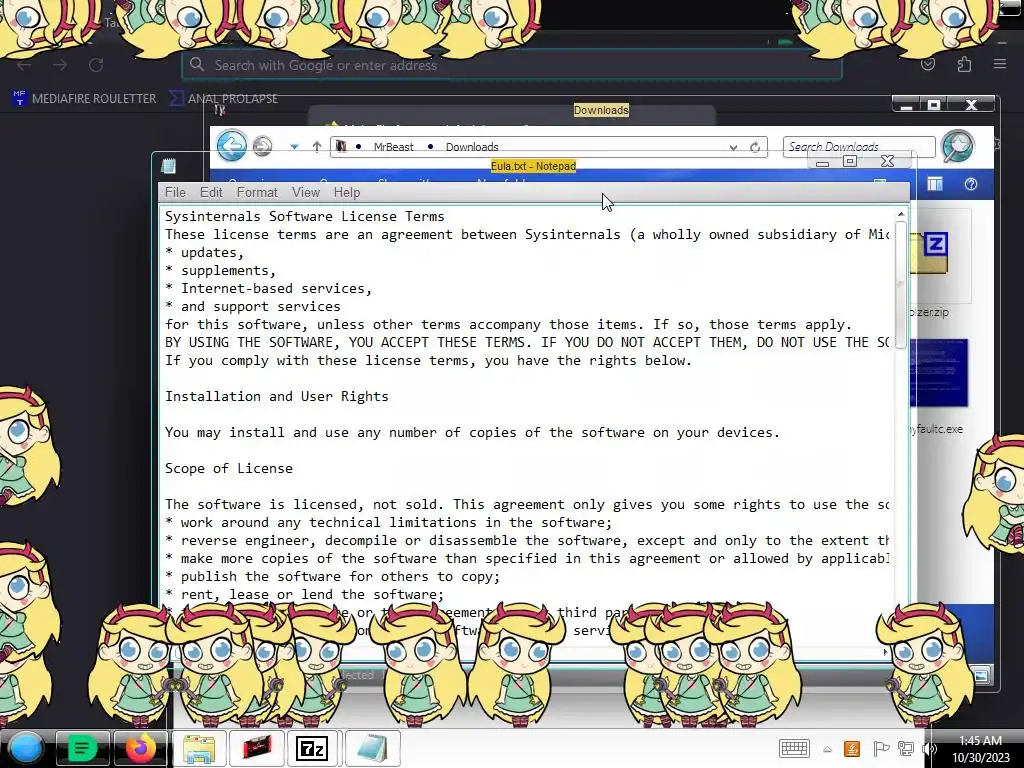Viewport: 1024px width, 768px height.
Task: Click the Forward arrow in Downloads explorer
Action: pyautogui.click(x=263, y=146)
